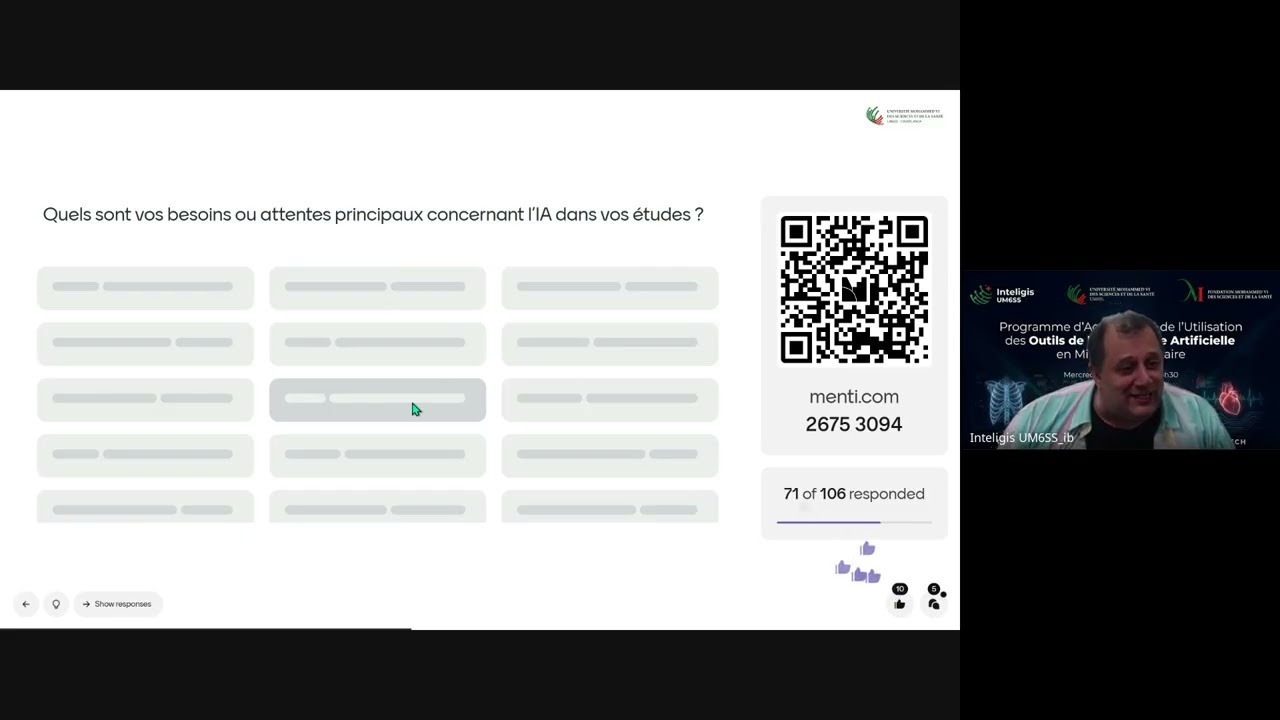Select the join code 2675 3094
This screenshot has width=1280, height=720.
click(x=854, y=424)
